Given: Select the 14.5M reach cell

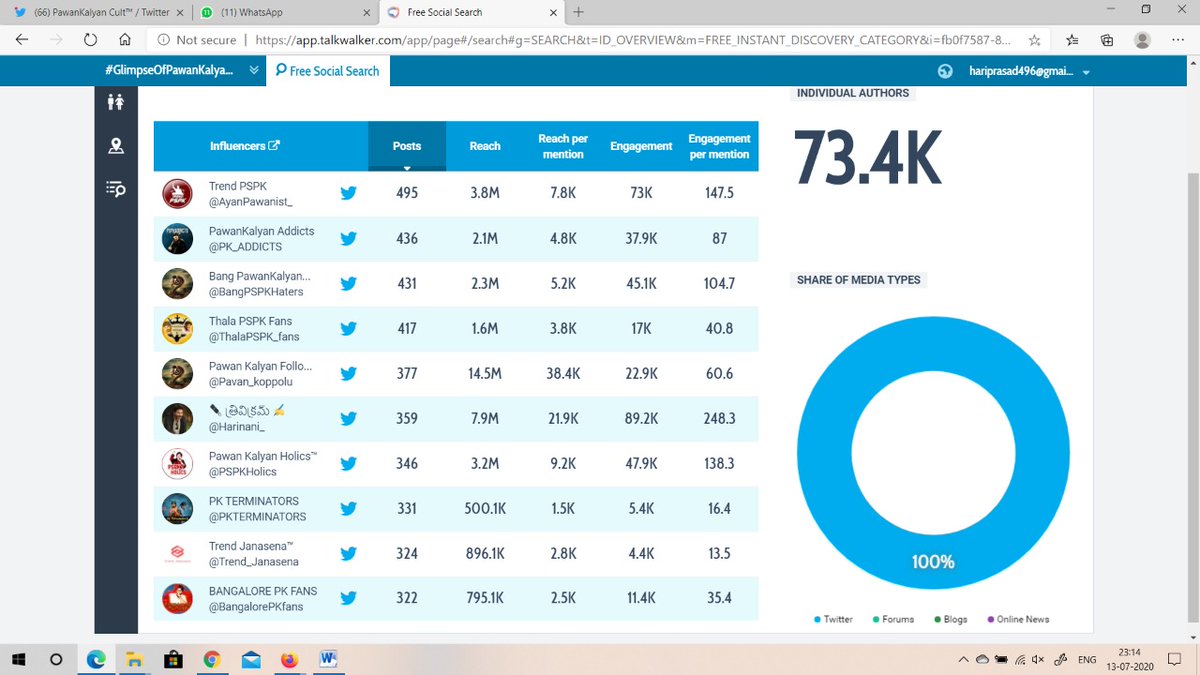Looking at the screenshot, I should 485,373.
